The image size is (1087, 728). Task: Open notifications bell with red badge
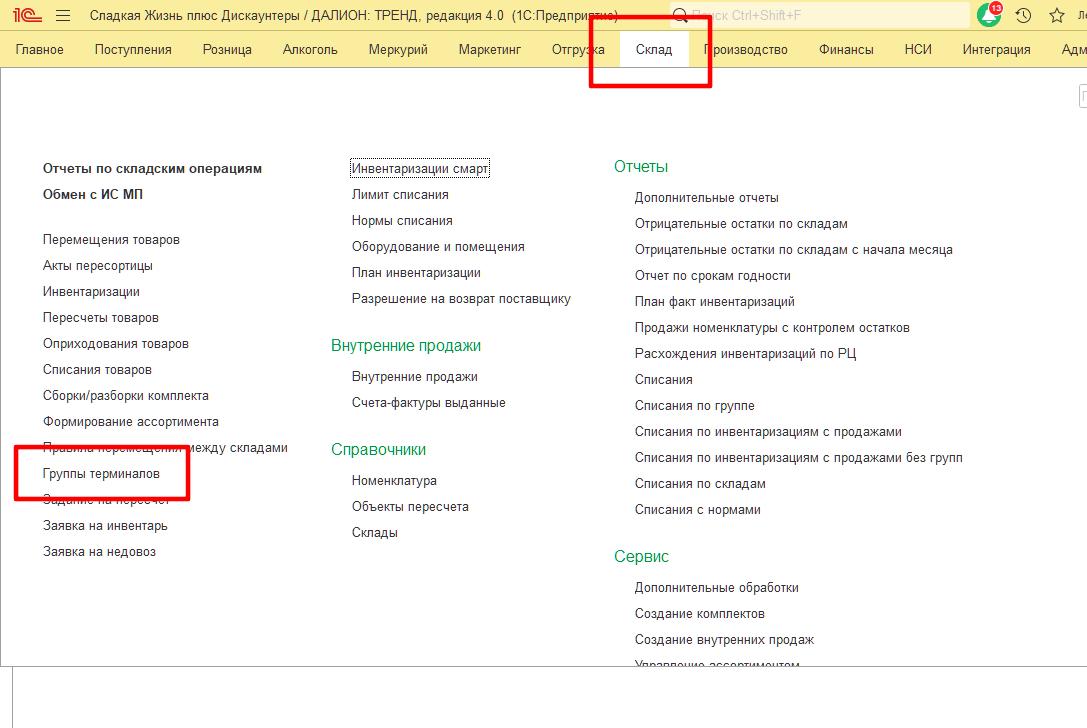pyautogui.click(x=989, y=16)
